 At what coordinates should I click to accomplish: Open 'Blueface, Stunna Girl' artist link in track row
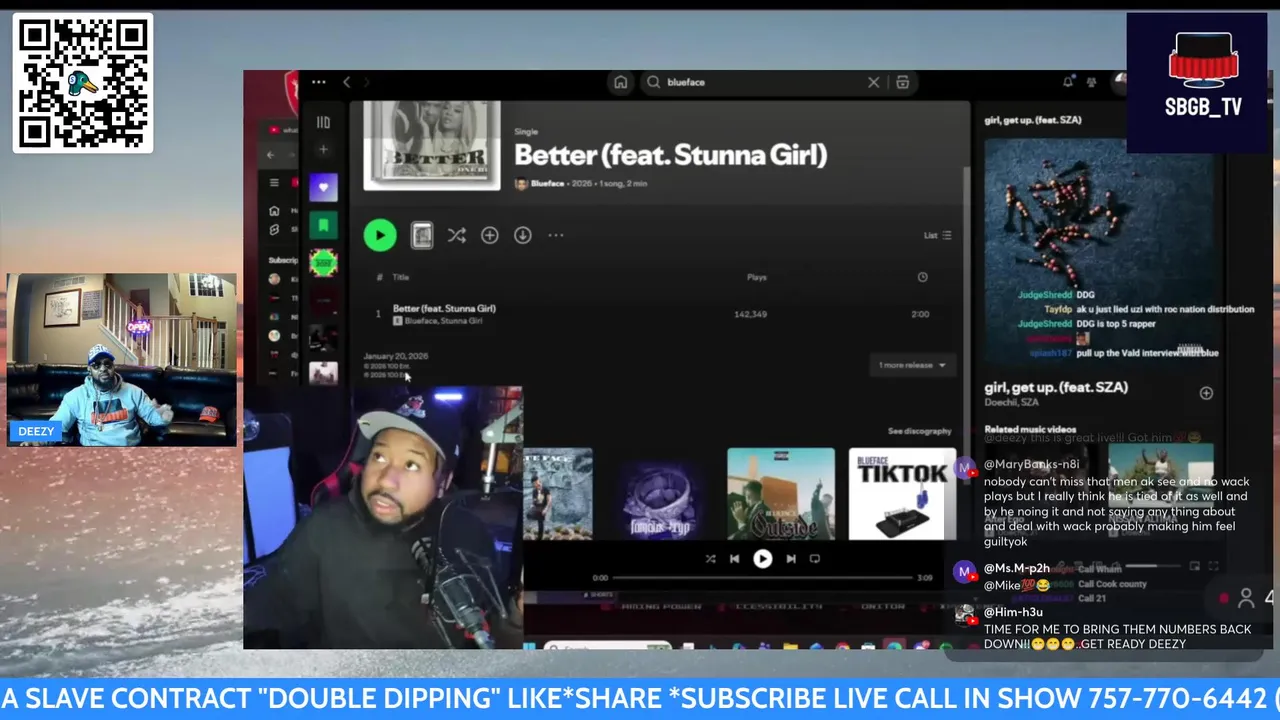(x=443, y=321)
